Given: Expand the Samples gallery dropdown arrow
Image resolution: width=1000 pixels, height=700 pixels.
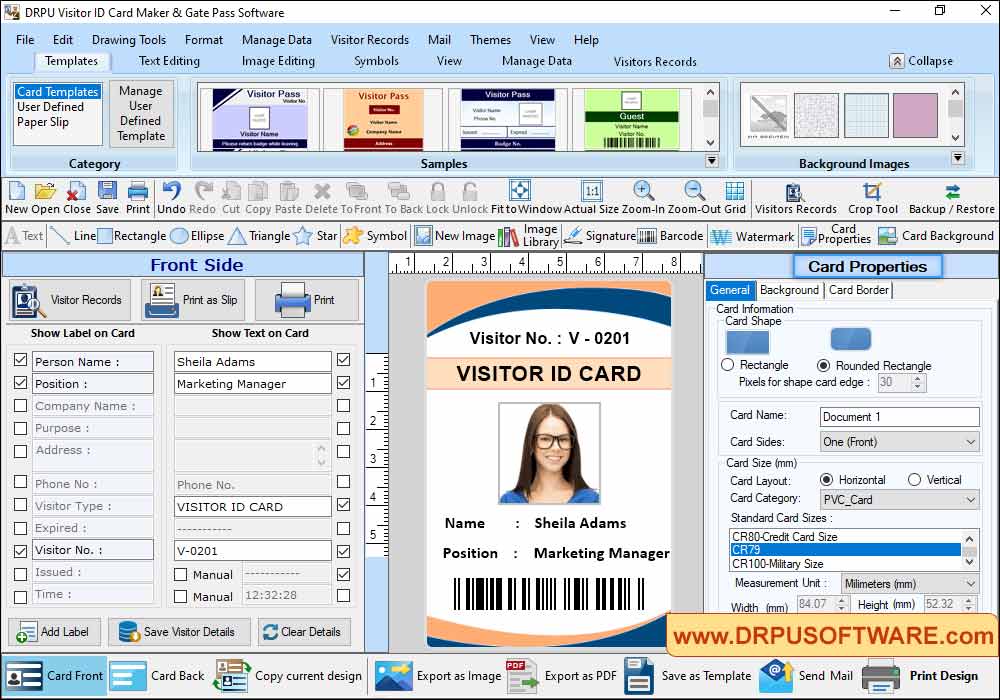Looking at the screenshot, I should pyautogui.click(x=712, y=161).
